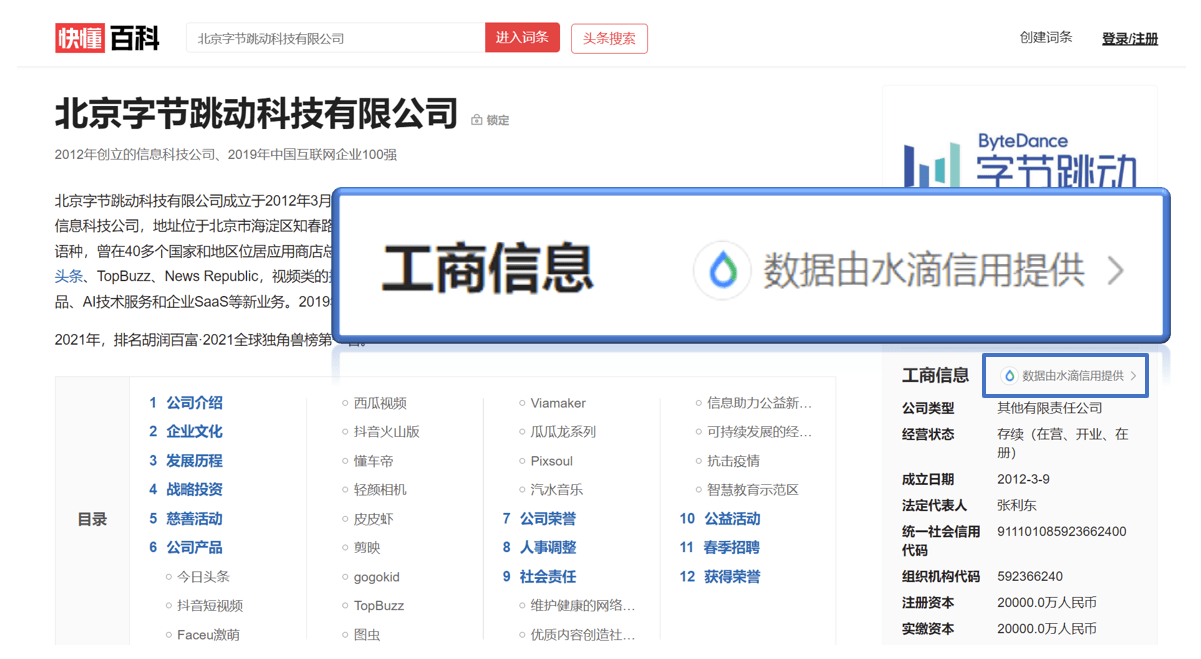The width and height of the screenshot is (1201, 659).
Task: Open the 今日头条 subsection
Action: (x=203, y=577)
